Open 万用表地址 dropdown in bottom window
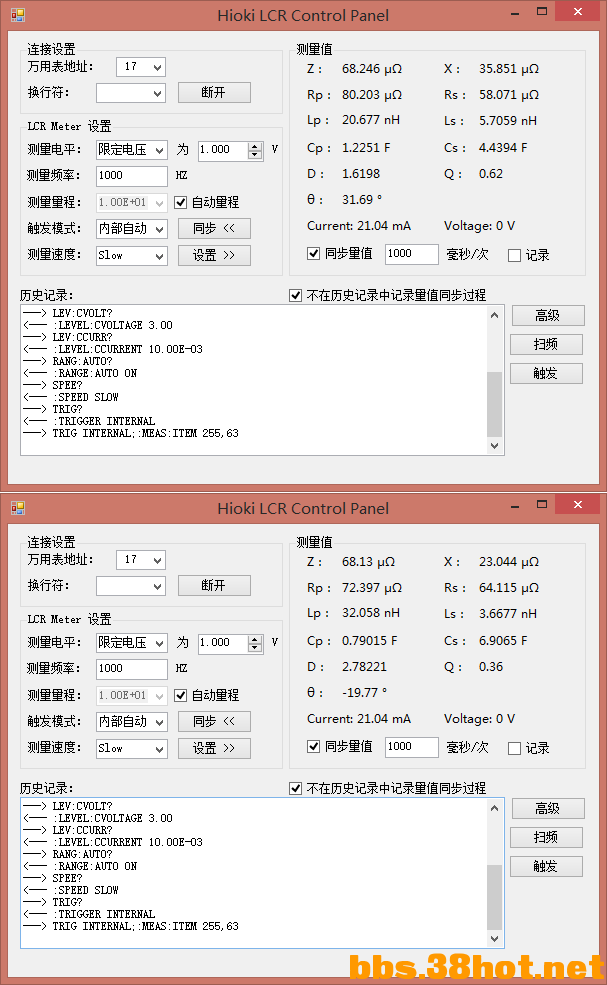 pyautogui.click(x=141, y=560)
